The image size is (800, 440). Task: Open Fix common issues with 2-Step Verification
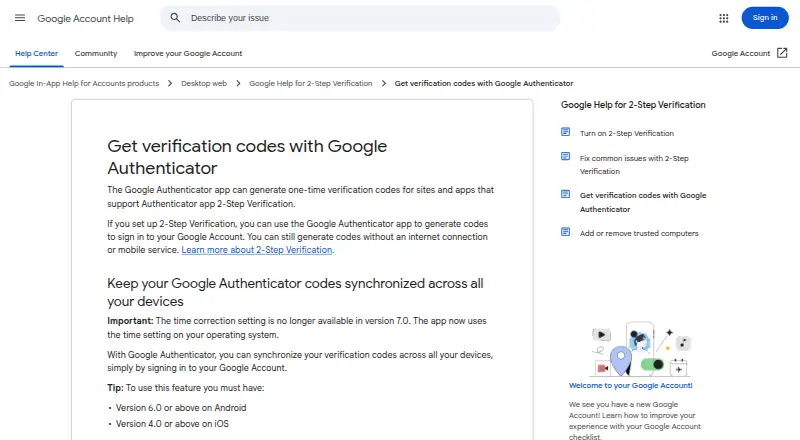click(x=634, y=165)
